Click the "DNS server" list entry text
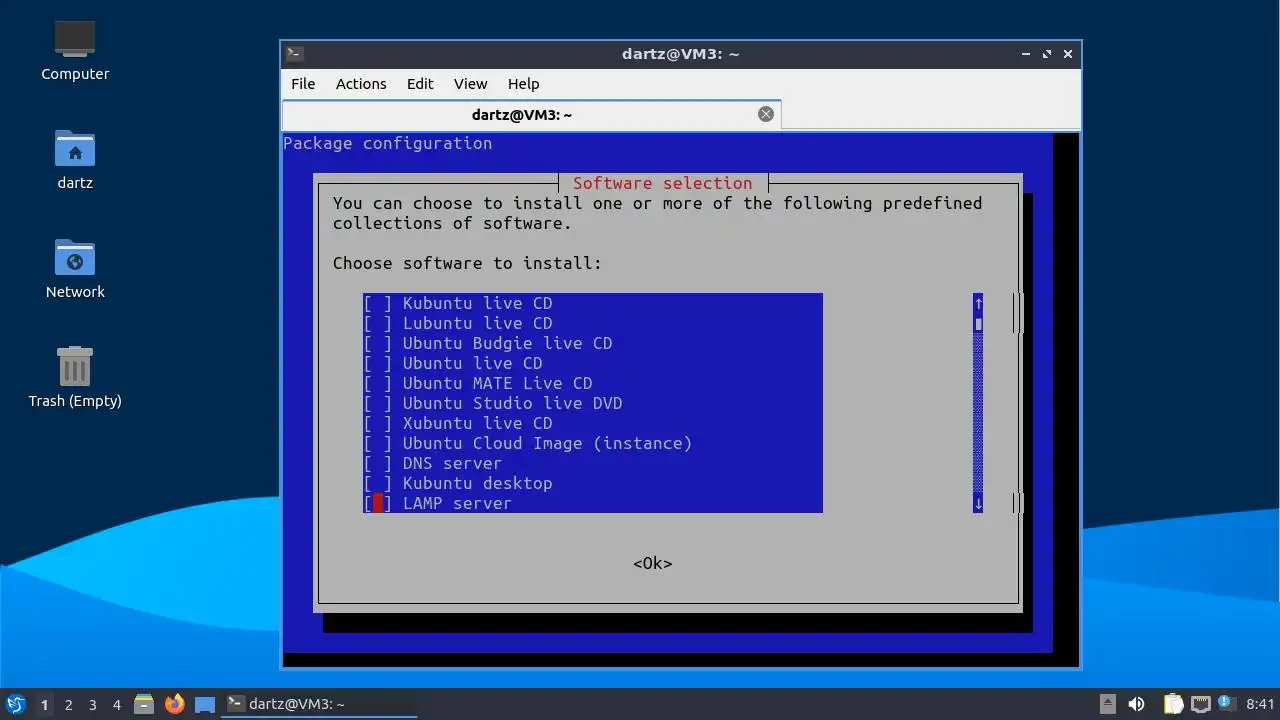Screen dimensions: 1280x720 (453, 463)
